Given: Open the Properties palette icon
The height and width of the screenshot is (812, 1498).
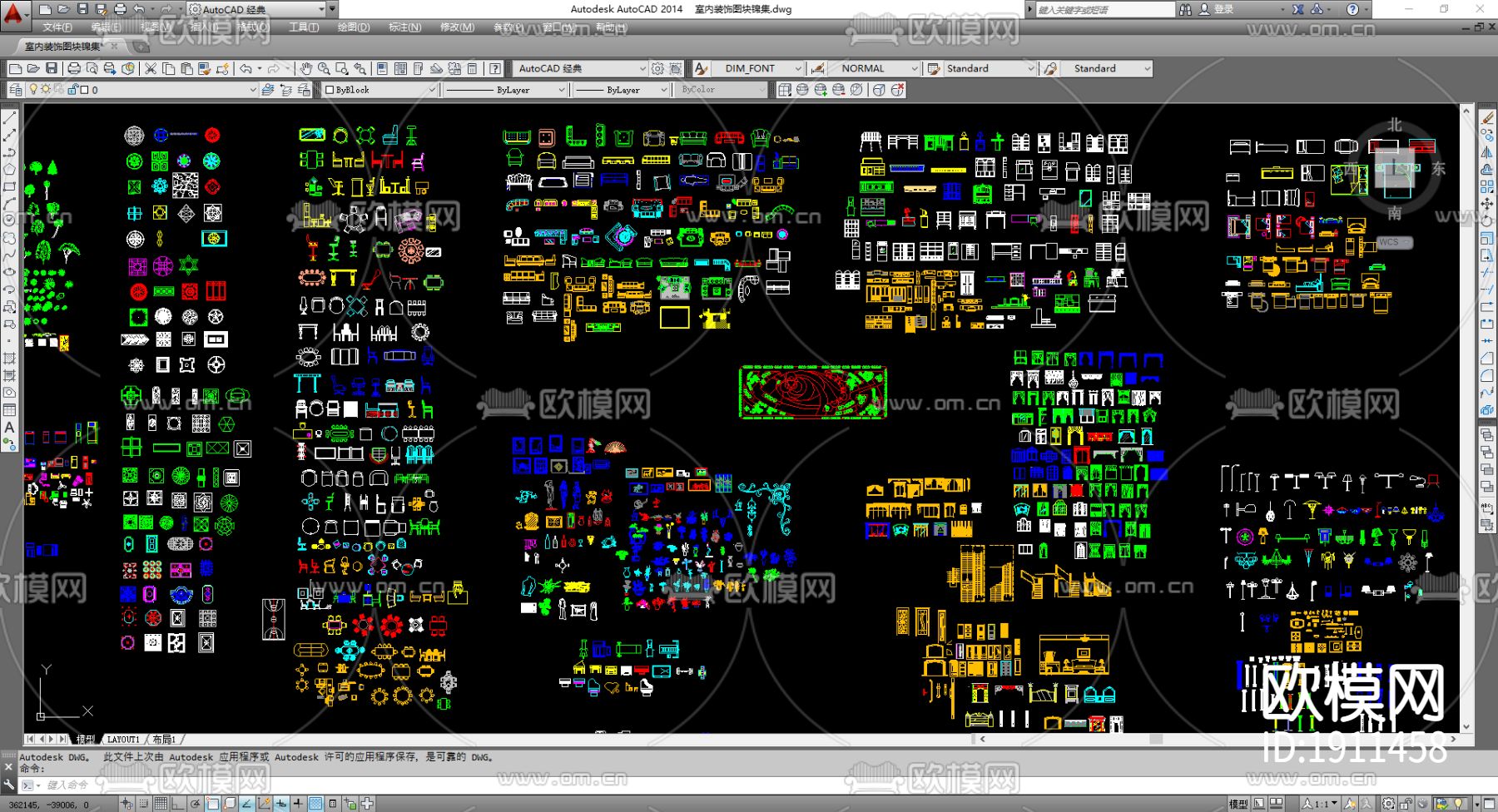Looking at the screenshot, I should 382,68.
